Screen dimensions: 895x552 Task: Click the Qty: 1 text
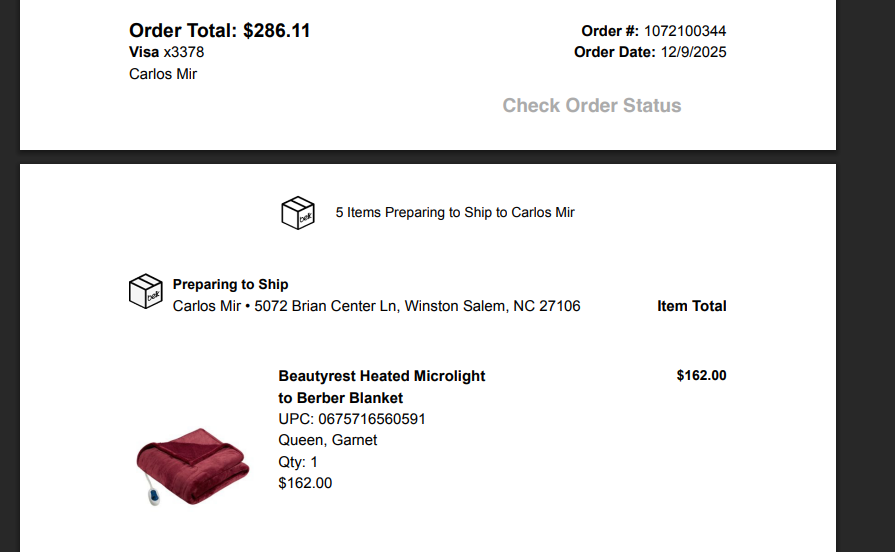pos(297,462)
